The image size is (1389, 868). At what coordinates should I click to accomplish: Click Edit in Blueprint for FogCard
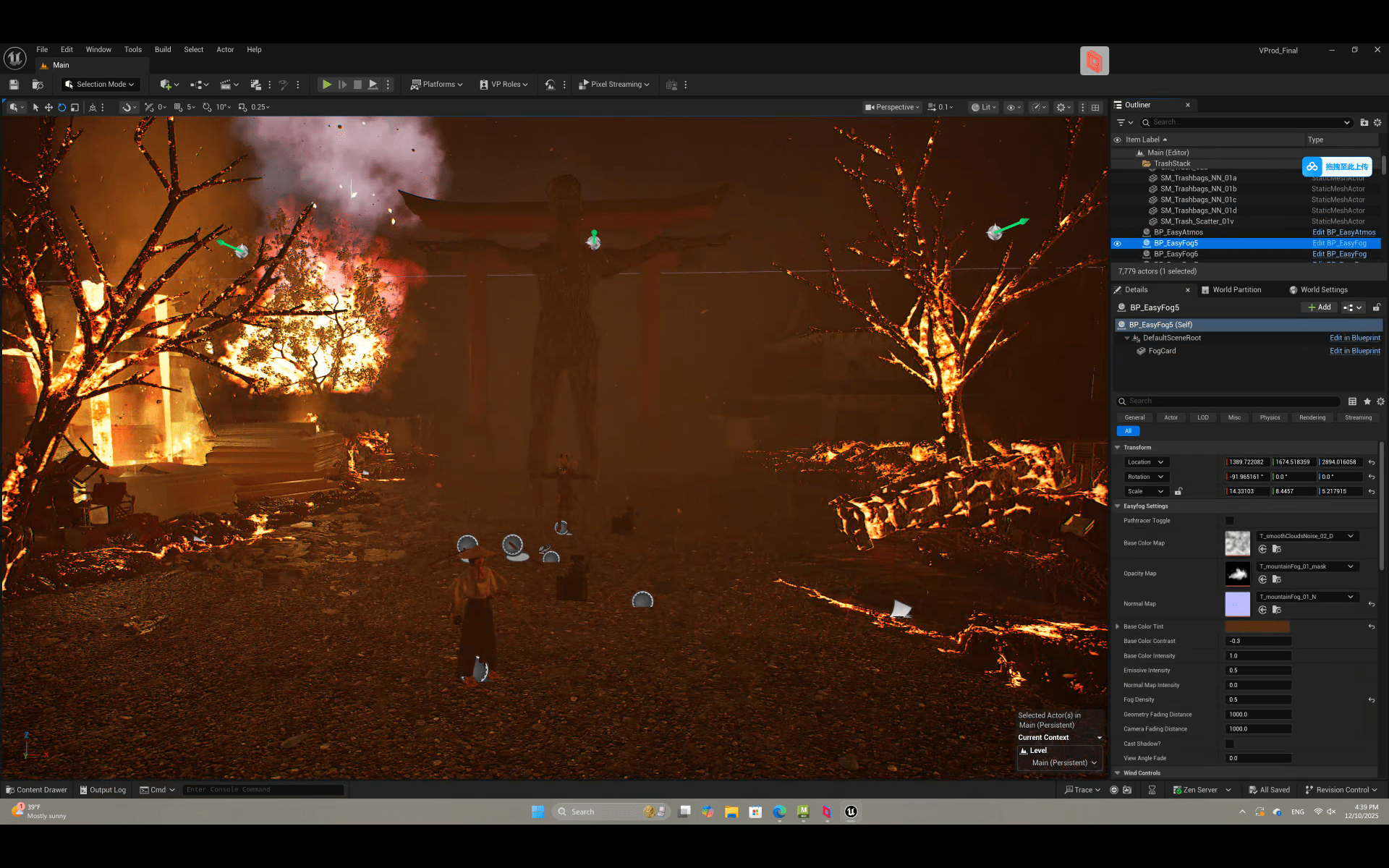(x=1354, y=351)
